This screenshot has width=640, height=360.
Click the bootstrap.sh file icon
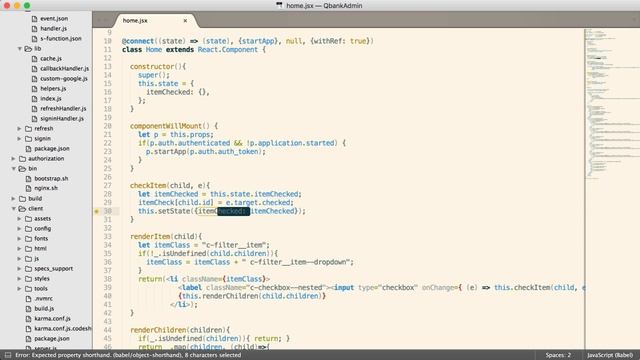[28, 178]
